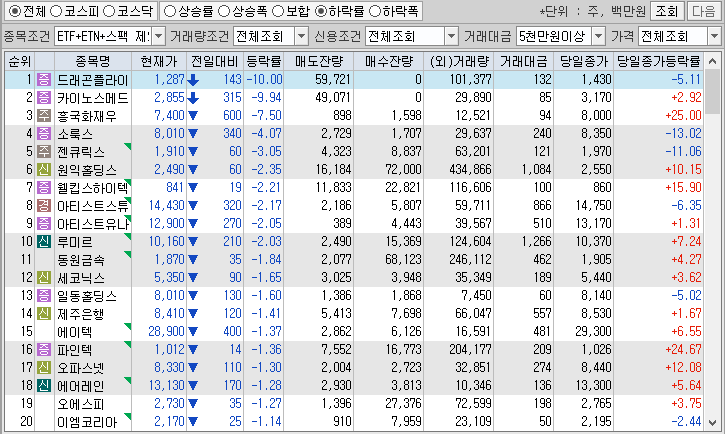Click 신 badge icon for 에어레인
The image size is (725, 434).
(44, 385)
